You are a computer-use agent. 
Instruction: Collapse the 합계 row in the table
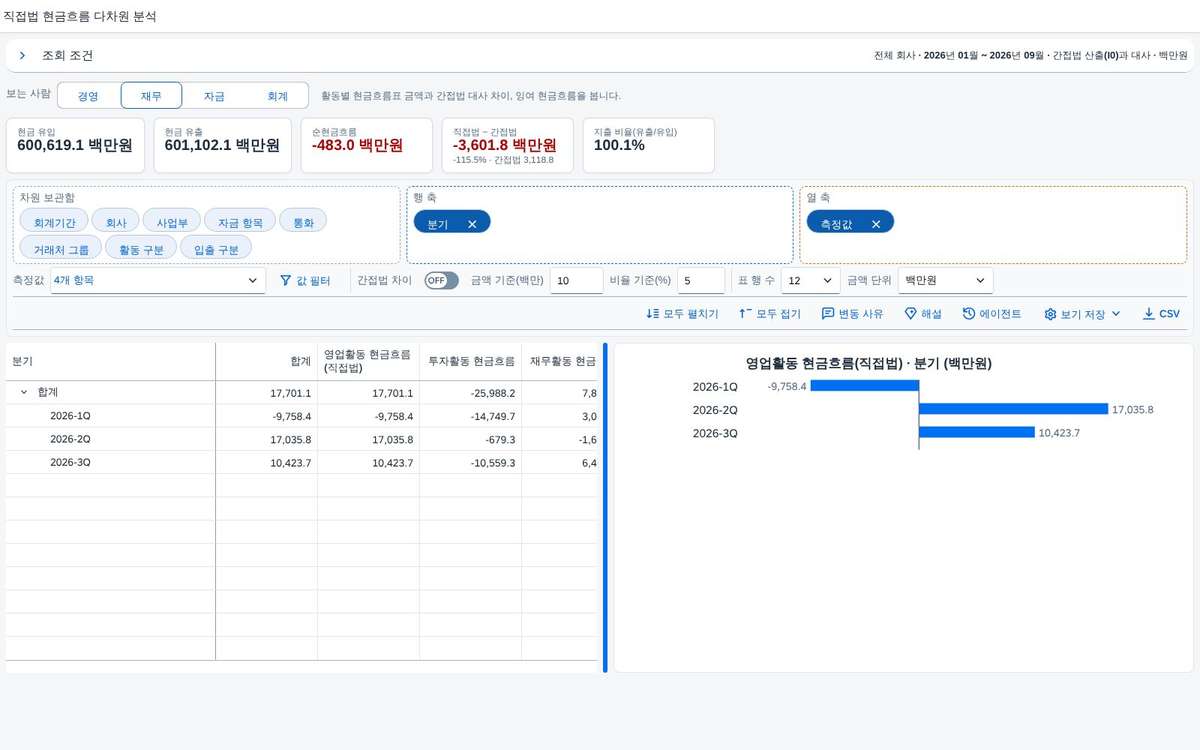pyautogui.click(x=24, y=393)
